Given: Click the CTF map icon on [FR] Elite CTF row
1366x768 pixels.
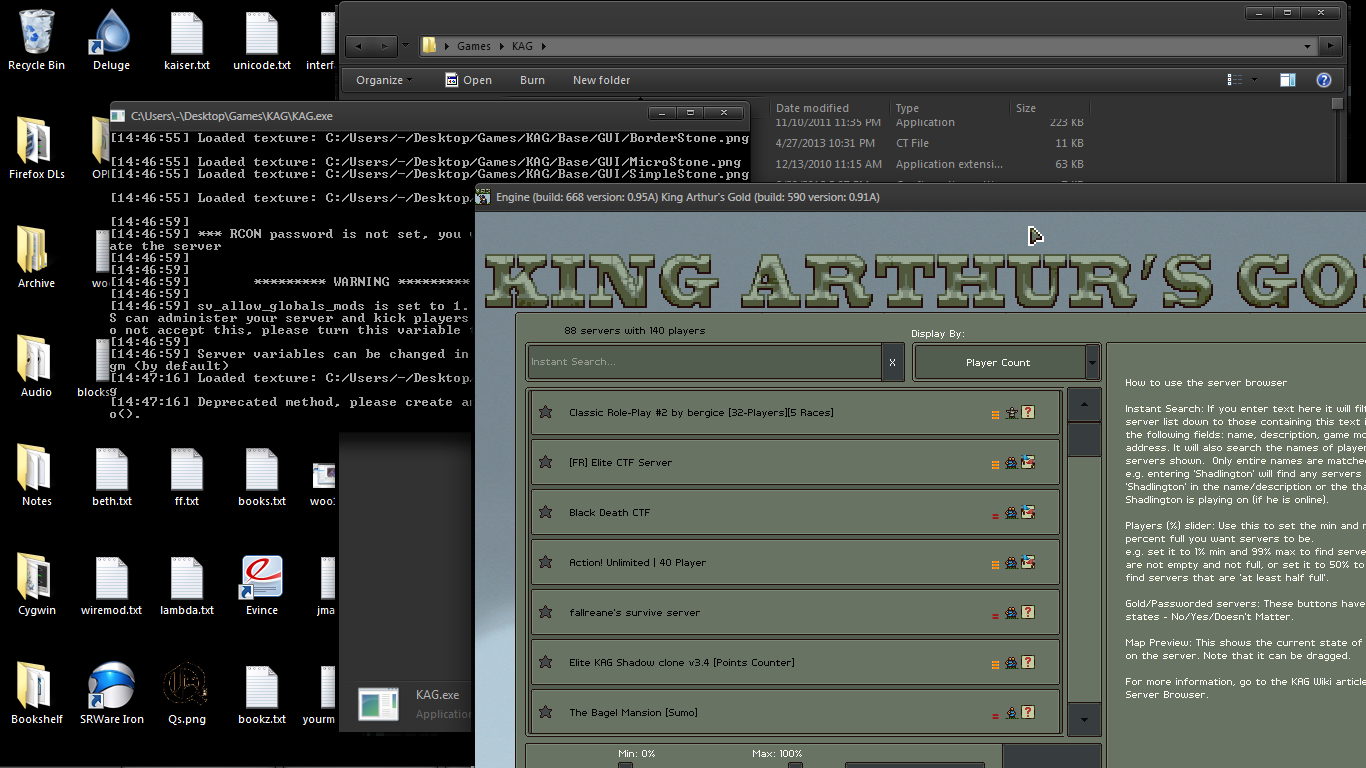Looking at the screenshot, I should [1028, 462].
